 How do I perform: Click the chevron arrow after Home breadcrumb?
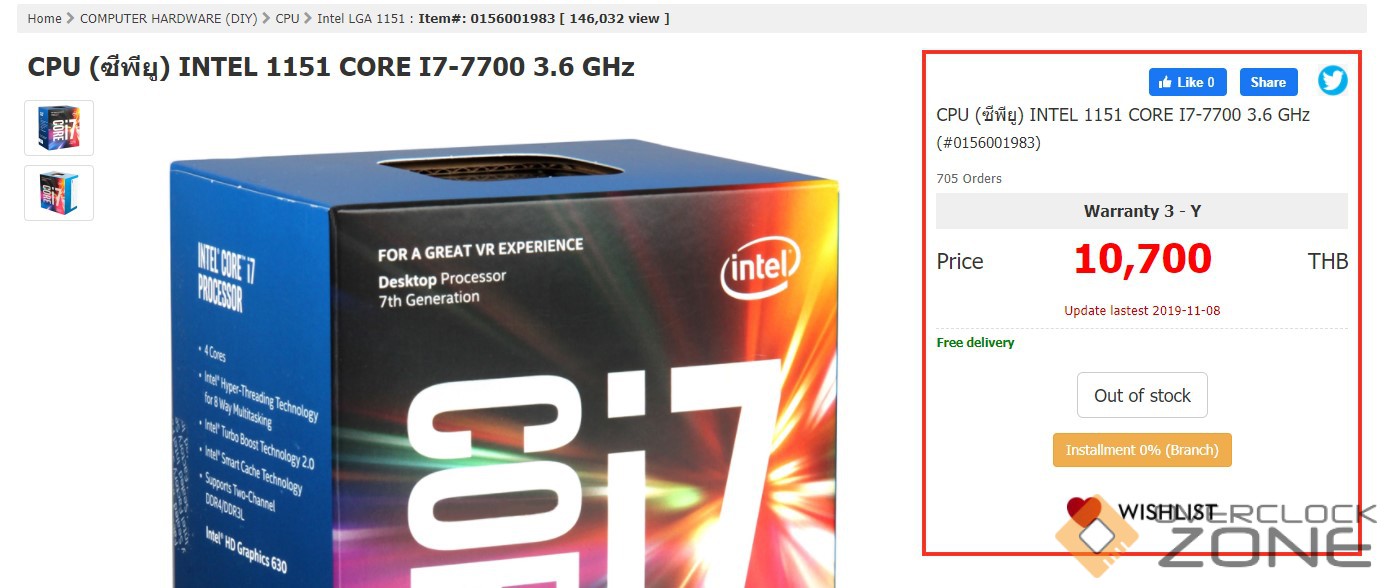click(70, 18)
